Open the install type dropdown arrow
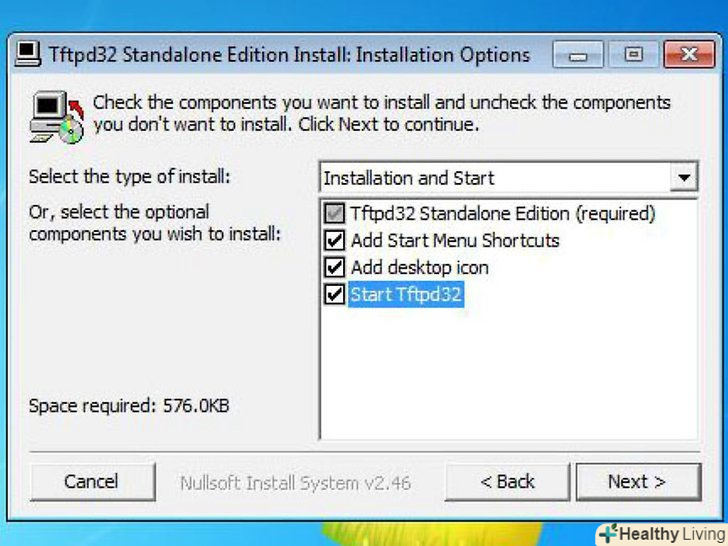This screenshot has width=728, height=546. click(x=684, y=178)
